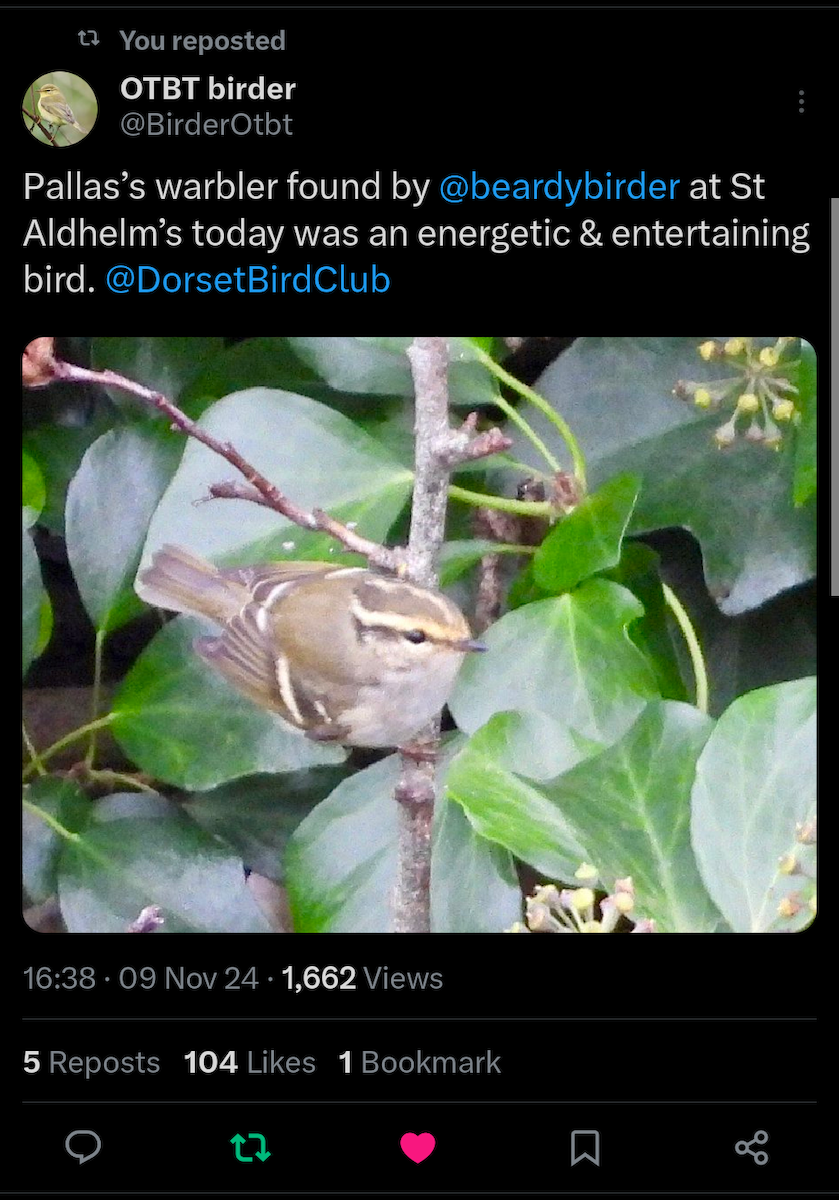Click the small repost icon beside You reposted
The image size is (839, 1200).
pos(89,40)
